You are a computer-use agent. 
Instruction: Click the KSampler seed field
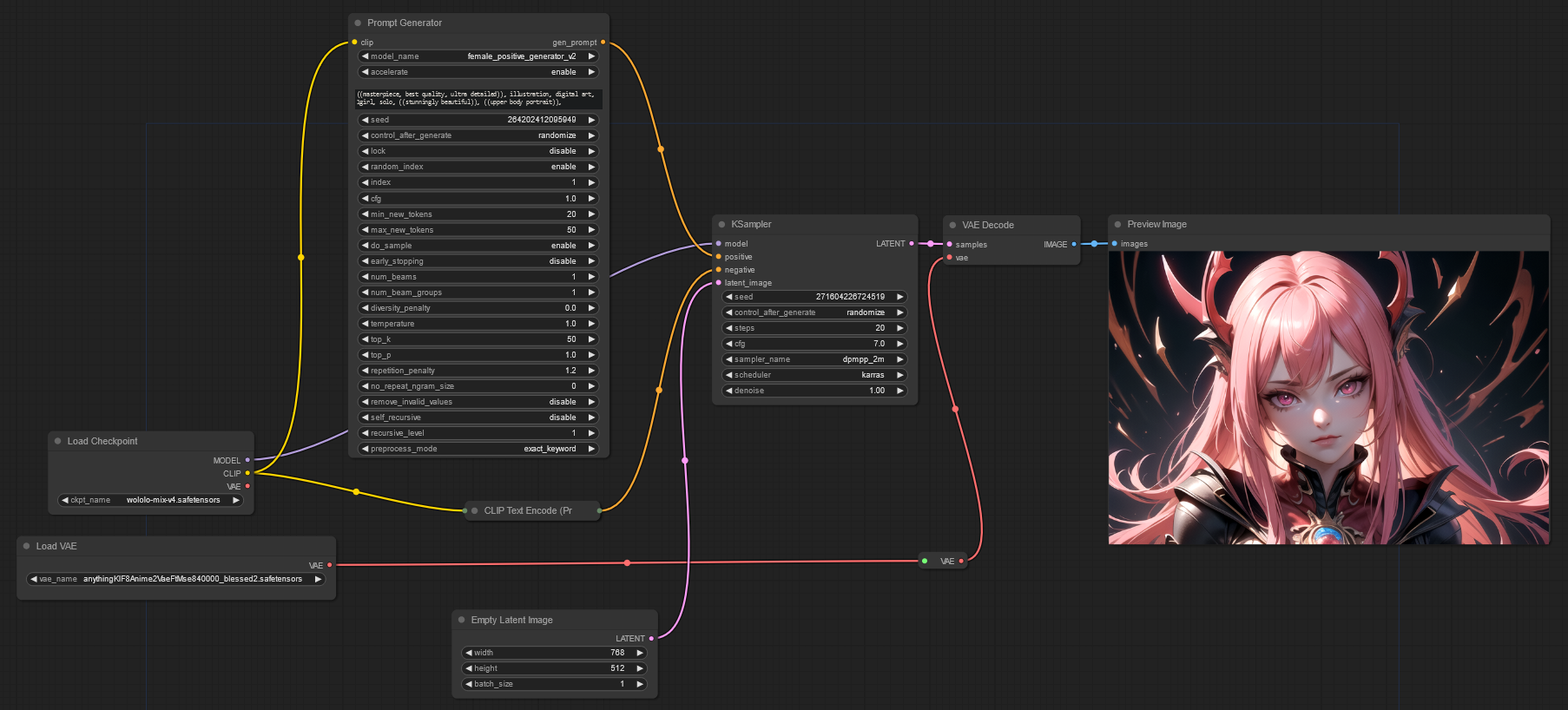click(814, 297)
